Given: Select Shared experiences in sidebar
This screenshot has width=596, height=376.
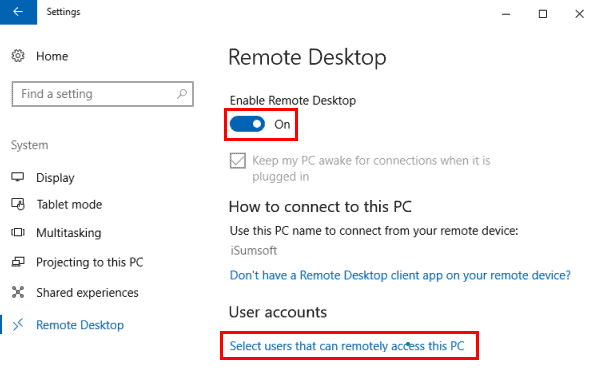Looking at the screenshot, I should (x=87, y=293).
